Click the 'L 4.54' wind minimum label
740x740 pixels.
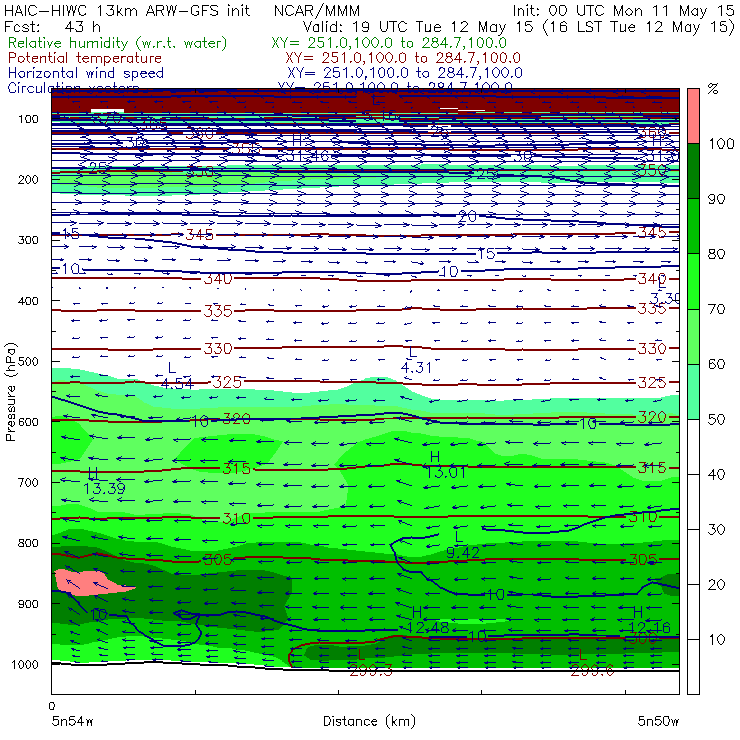177,376
